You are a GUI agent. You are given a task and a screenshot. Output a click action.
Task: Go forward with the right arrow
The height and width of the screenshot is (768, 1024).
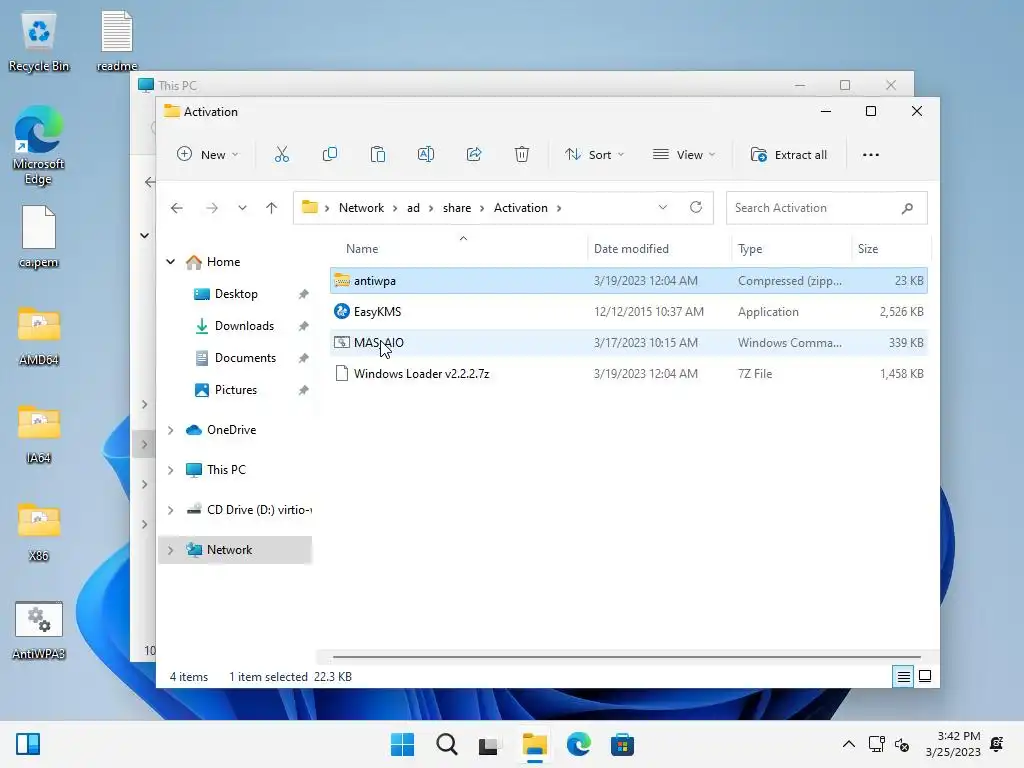coord(212,208)
